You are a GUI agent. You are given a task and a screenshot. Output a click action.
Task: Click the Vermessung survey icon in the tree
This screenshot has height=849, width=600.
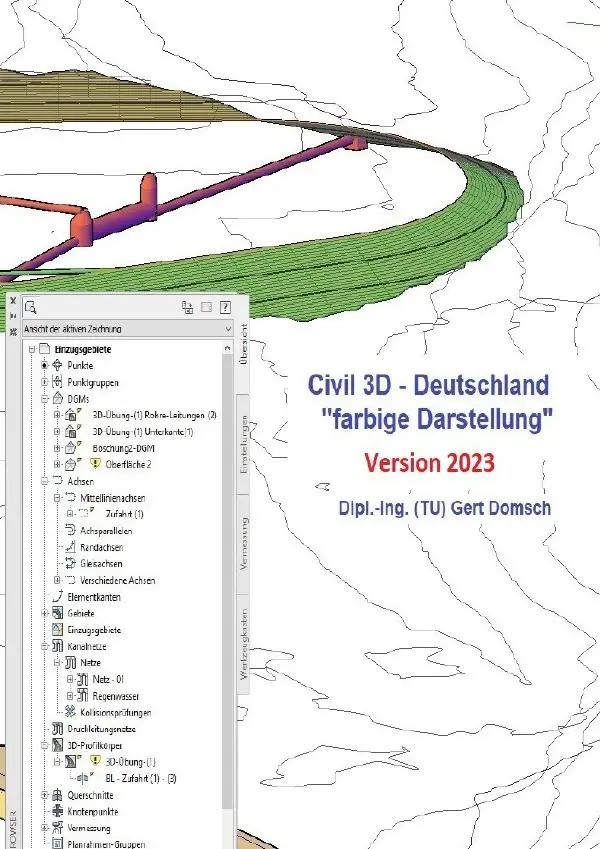57,827
